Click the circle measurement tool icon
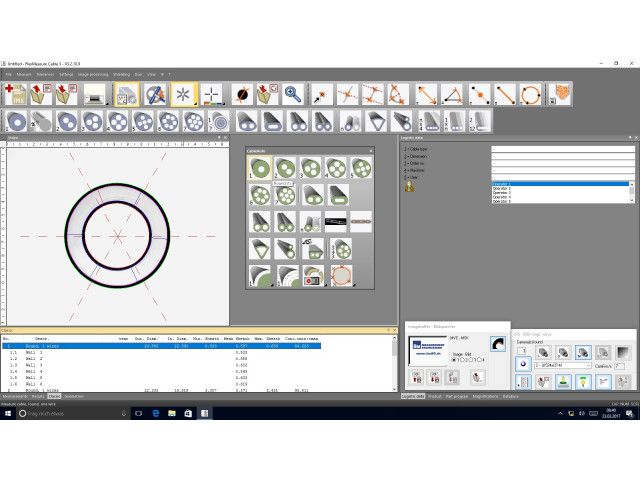 point(530,95)
